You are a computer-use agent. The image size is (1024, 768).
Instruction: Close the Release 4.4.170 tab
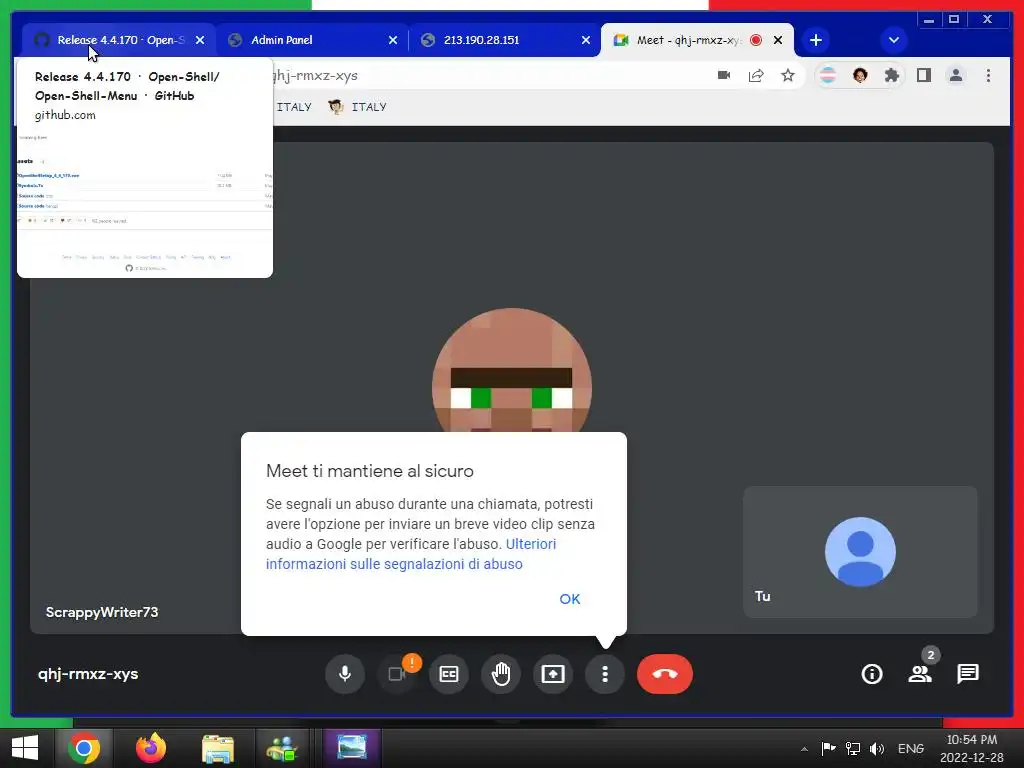click(200, 40)
